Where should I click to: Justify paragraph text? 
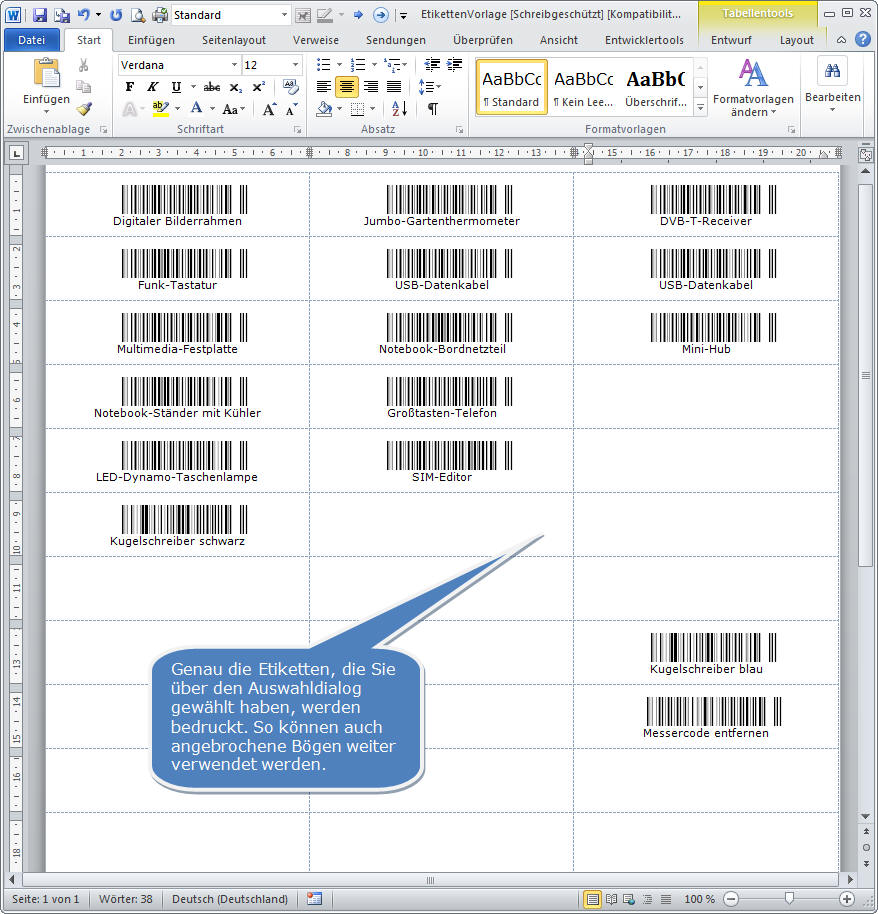point(394,87)
